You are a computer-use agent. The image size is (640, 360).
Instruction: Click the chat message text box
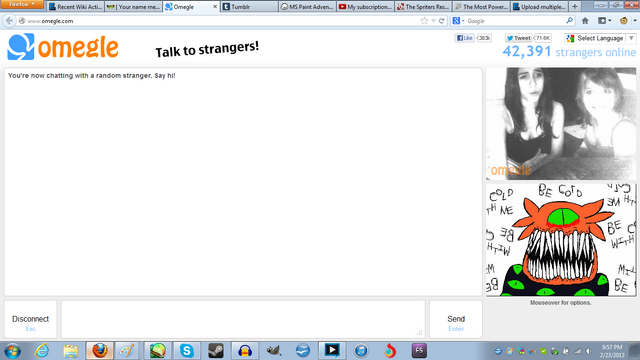(x=243, y=320)
